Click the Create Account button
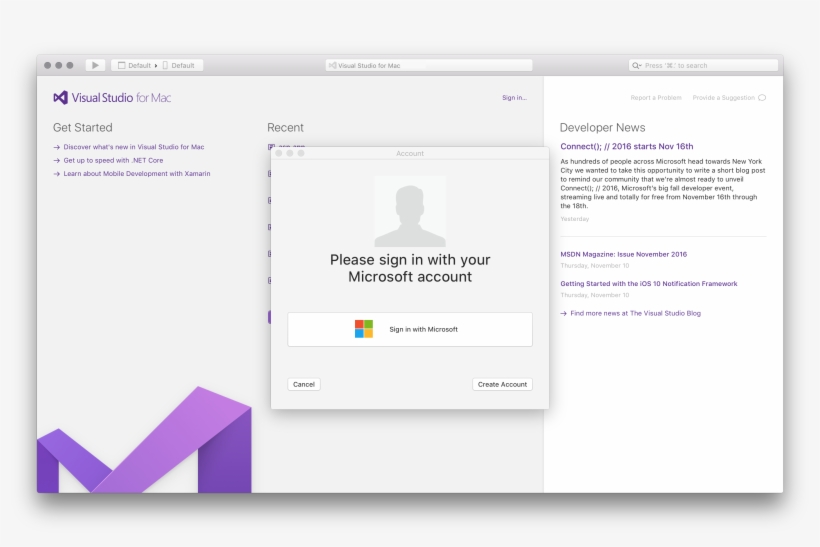 pyautogui.click(x=502, y=384)
